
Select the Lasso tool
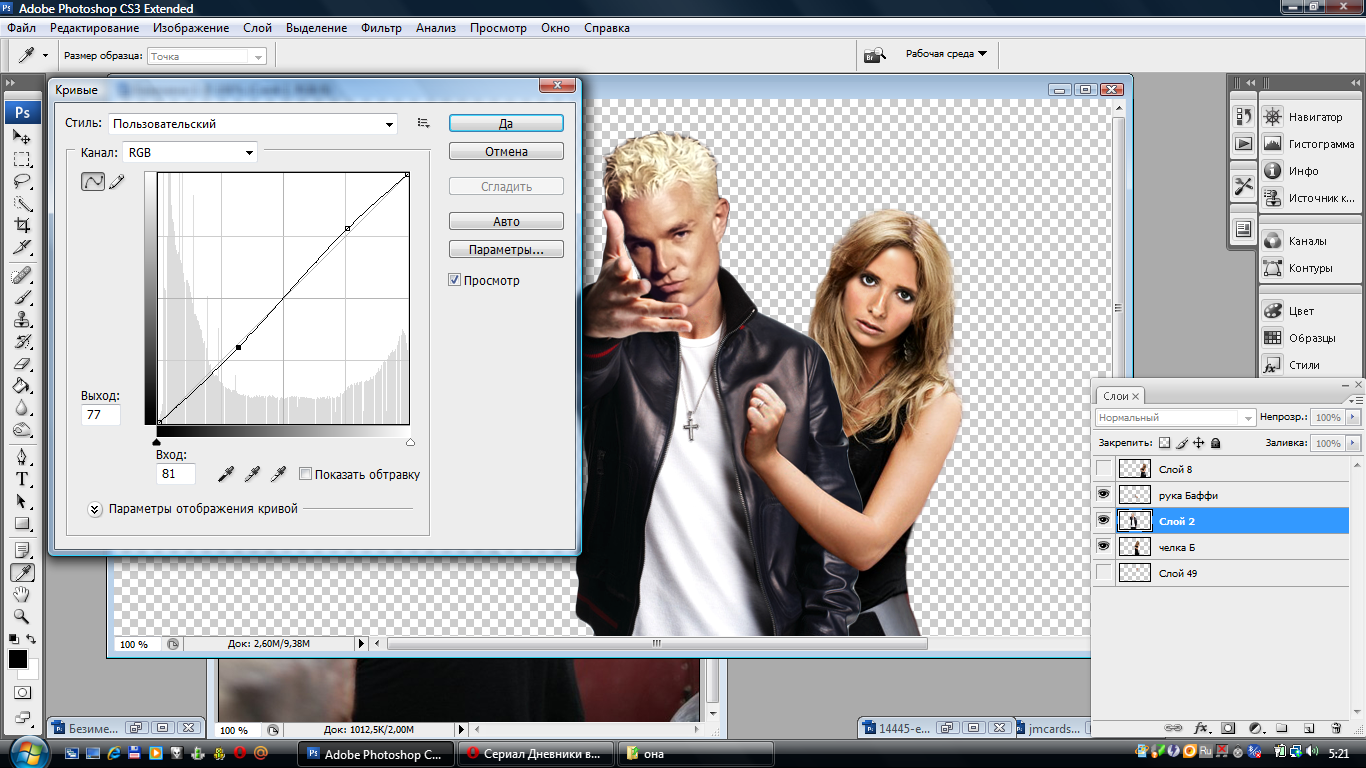[22, 181]
